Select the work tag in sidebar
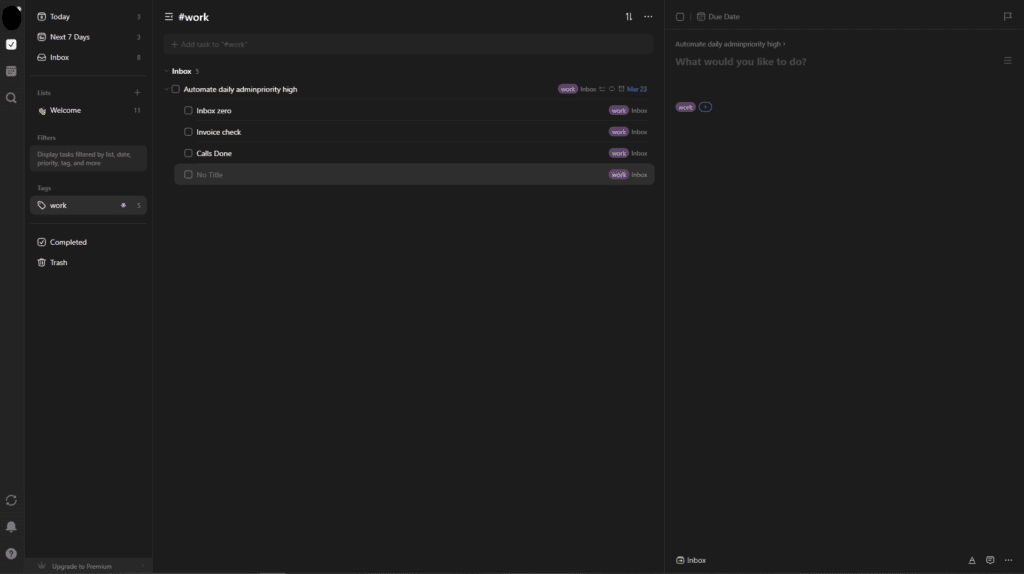Screen dimensions: 1024x574 88,206
